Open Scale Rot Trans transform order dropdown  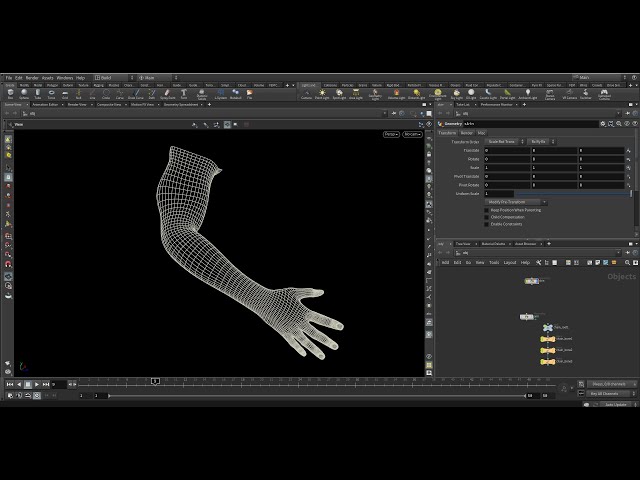pos(505,142)
